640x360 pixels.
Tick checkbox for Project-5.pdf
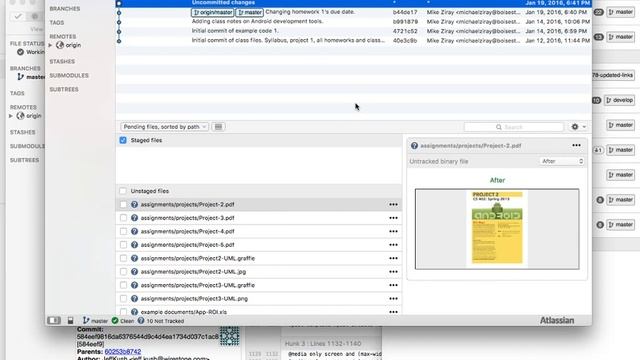(123, 245)
